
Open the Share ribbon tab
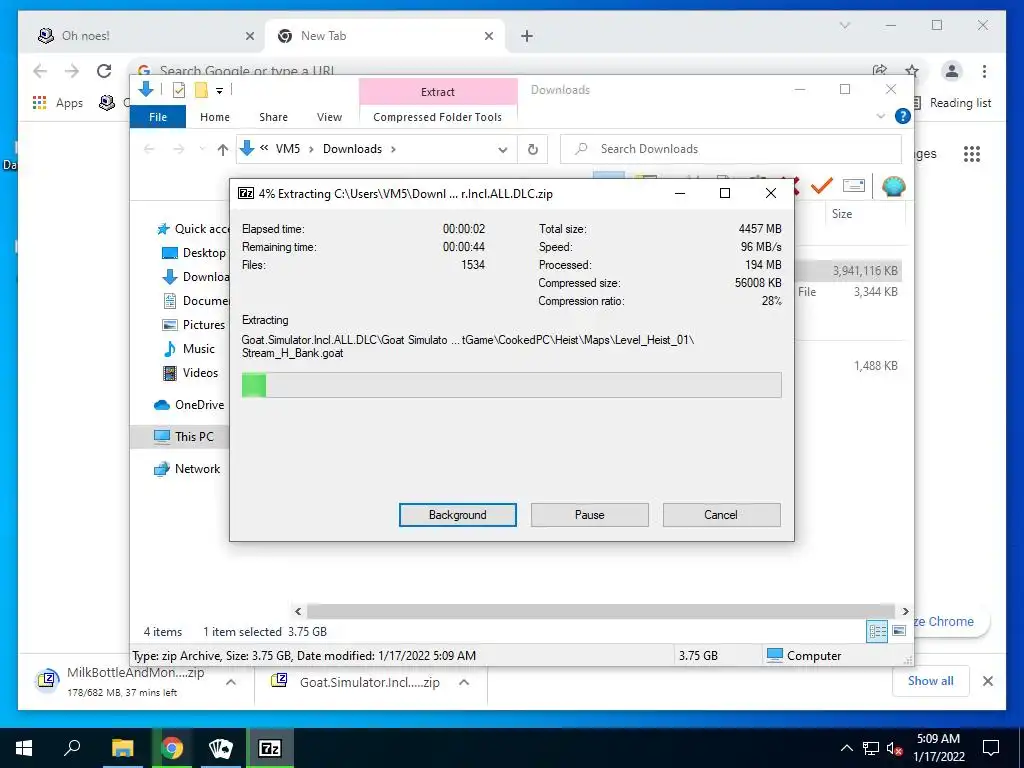[273, 117]
